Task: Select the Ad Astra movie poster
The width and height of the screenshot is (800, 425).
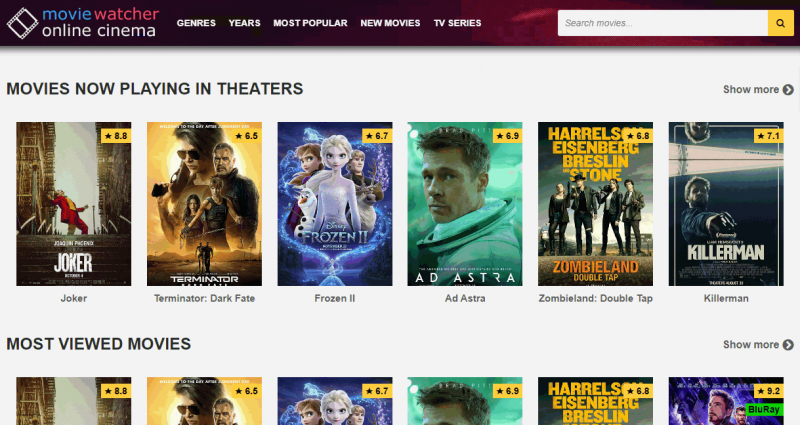Action: (464, 205)
